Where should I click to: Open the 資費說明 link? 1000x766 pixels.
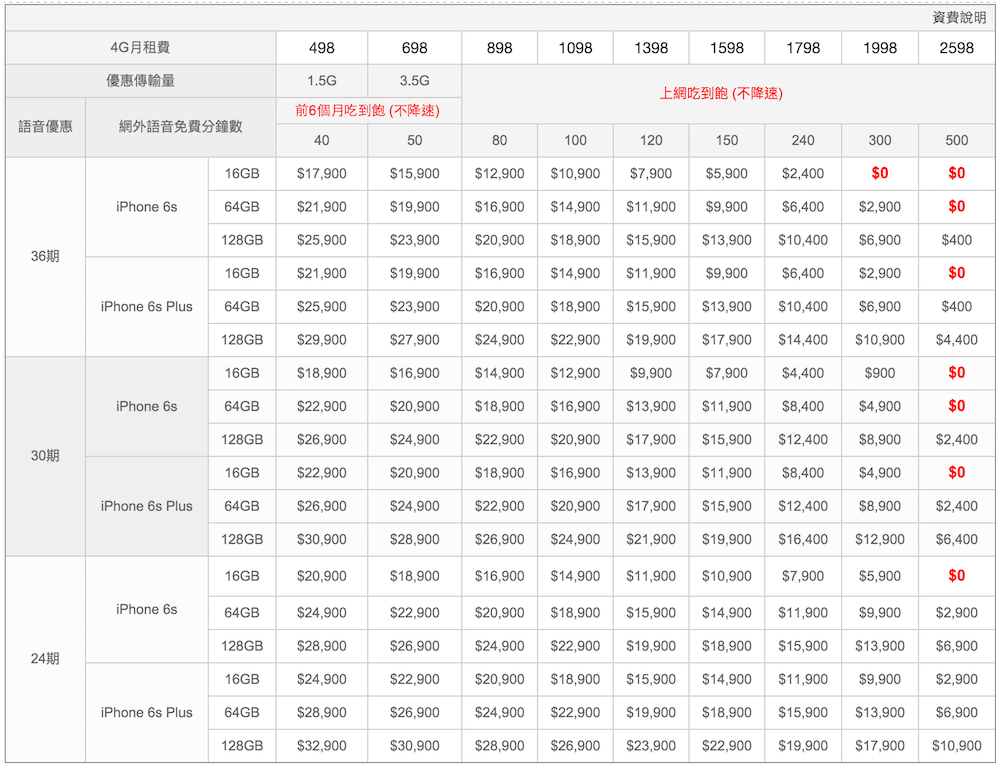958,17
